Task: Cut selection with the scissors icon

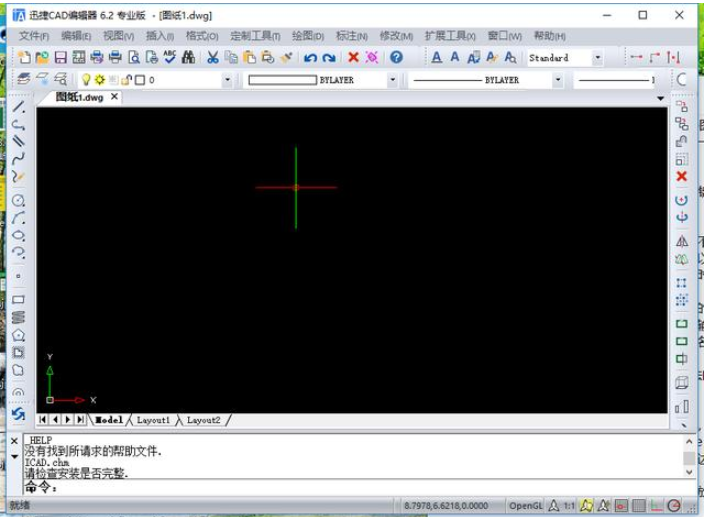Action: click(213, 57)
